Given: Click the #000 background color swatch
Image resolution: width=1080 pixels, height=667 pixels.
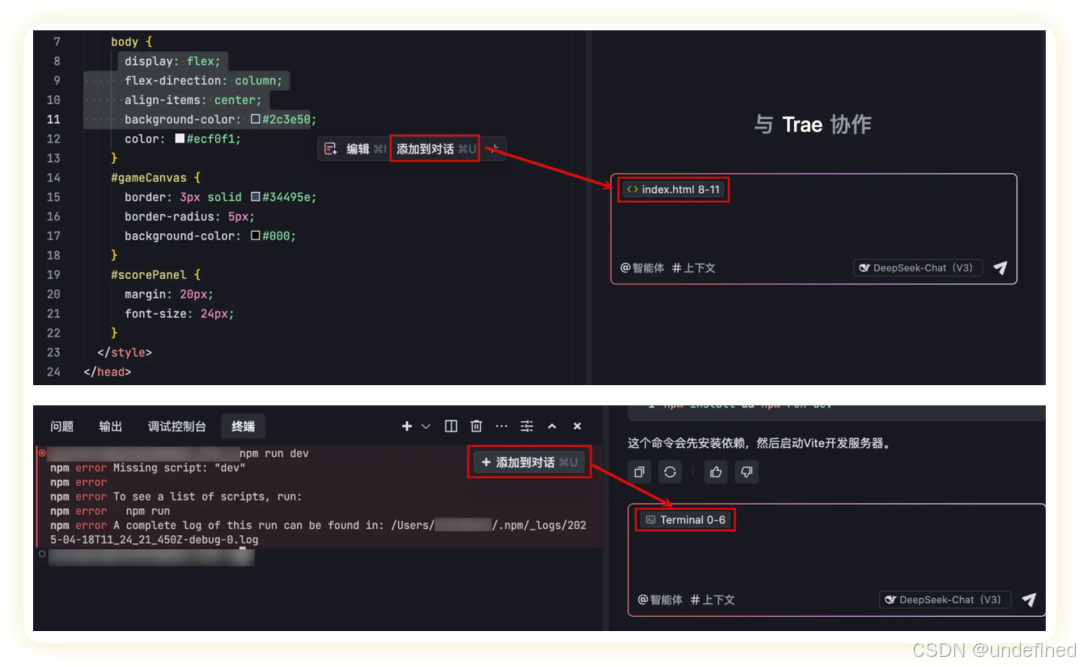Looking at the screenshot, I should (256, 236).
